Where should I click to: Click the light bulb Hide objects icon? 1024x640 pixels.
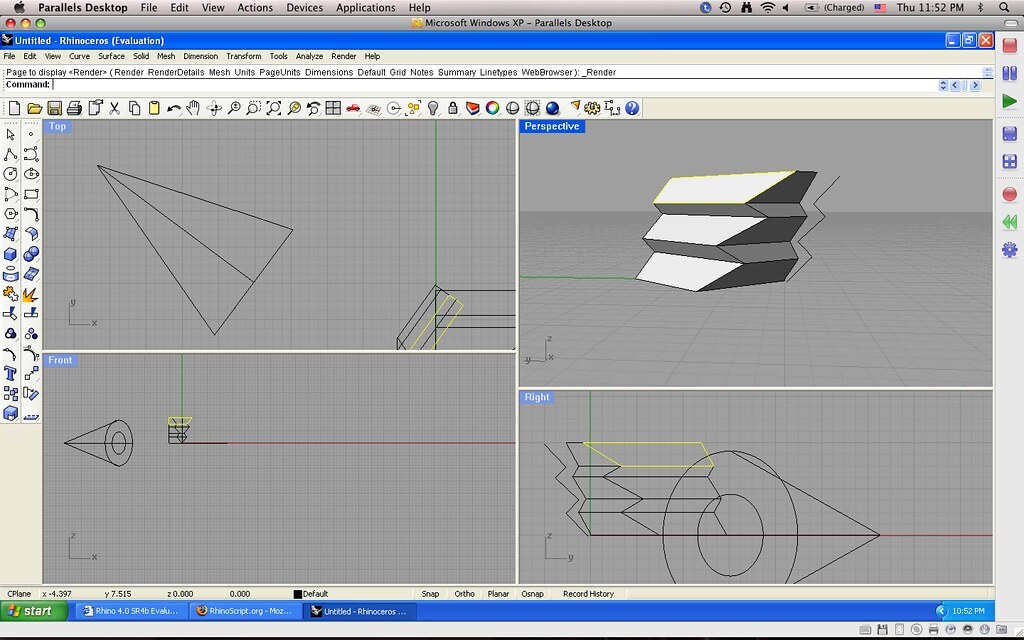[433, 108]
